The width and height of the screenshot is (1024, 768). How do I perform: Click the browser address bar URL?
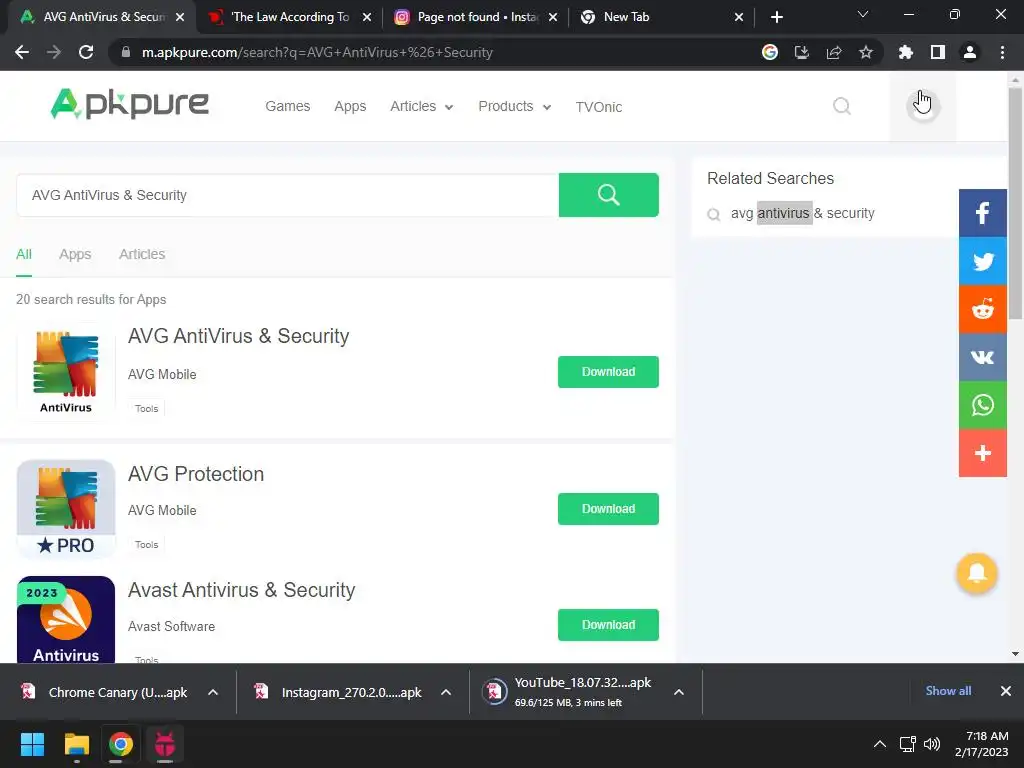coord(317,52)
